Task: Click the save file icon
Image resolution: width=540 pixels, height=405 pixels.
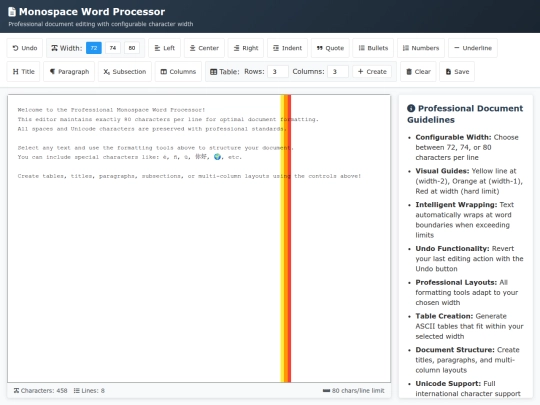Action: coord(448,72)
